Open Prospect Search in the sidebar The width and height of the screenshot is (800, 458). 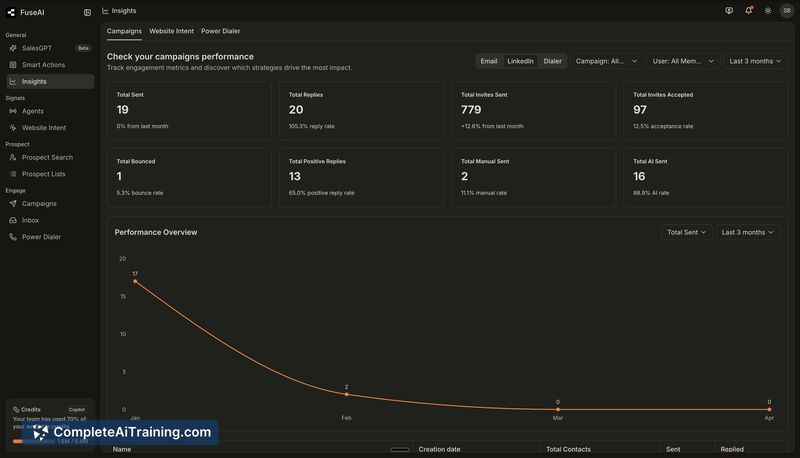47,157
